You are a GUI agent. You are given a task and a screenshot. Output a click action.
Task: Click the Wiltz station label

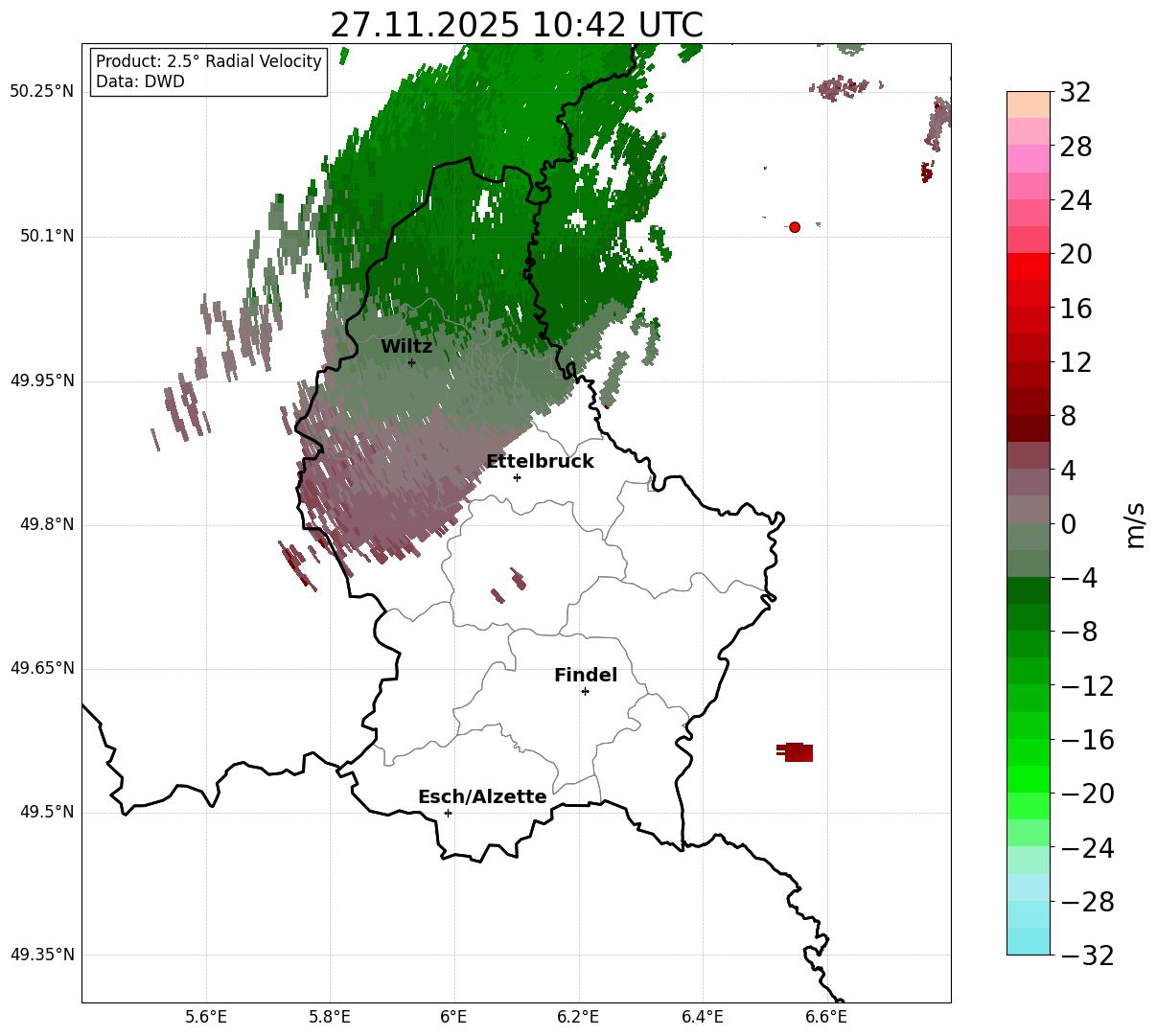click(x=406, y=347)
